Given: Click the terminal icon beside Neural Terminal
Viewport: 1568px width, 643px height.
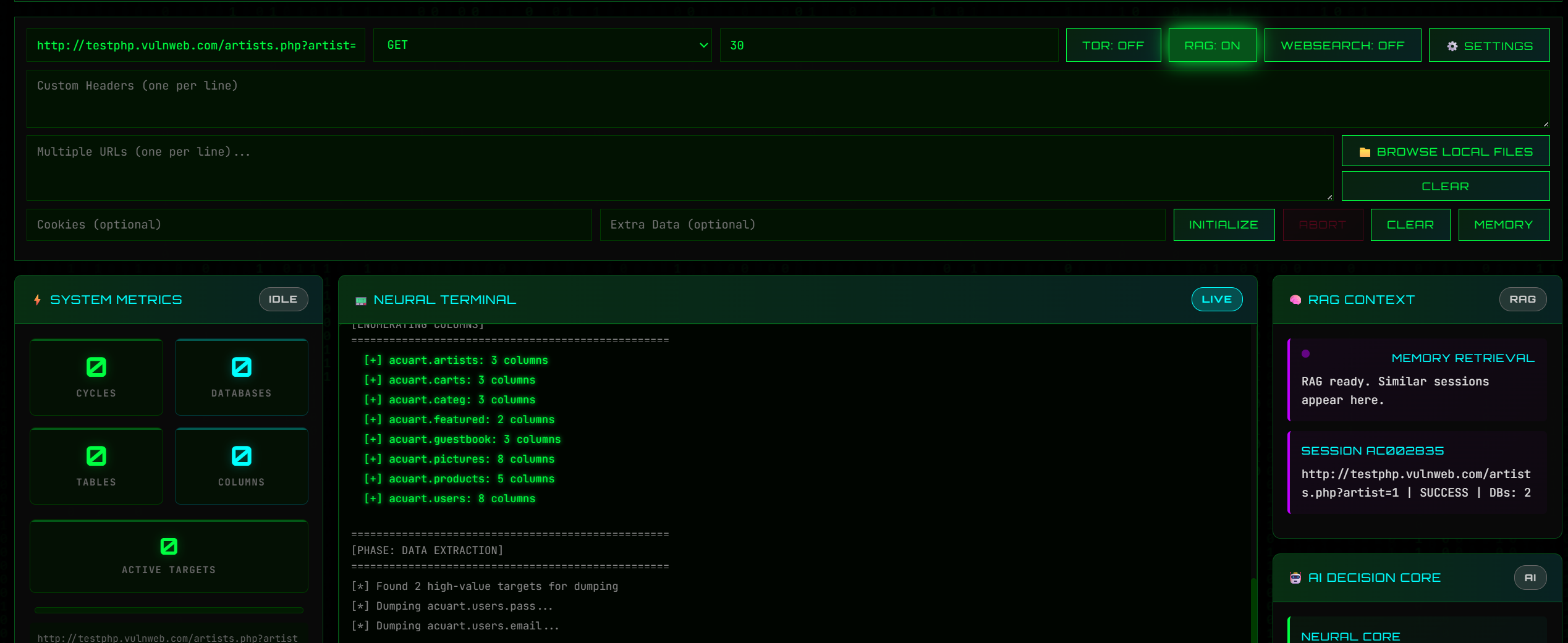Looking at the screenshot, I should pos(360,300).
